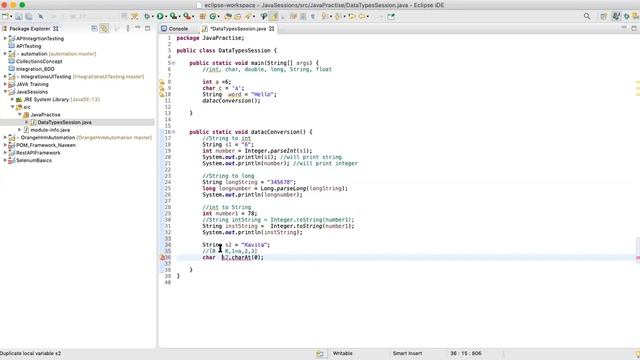Click the New Java Class icon
640x360 pixels.
(213, 16)
